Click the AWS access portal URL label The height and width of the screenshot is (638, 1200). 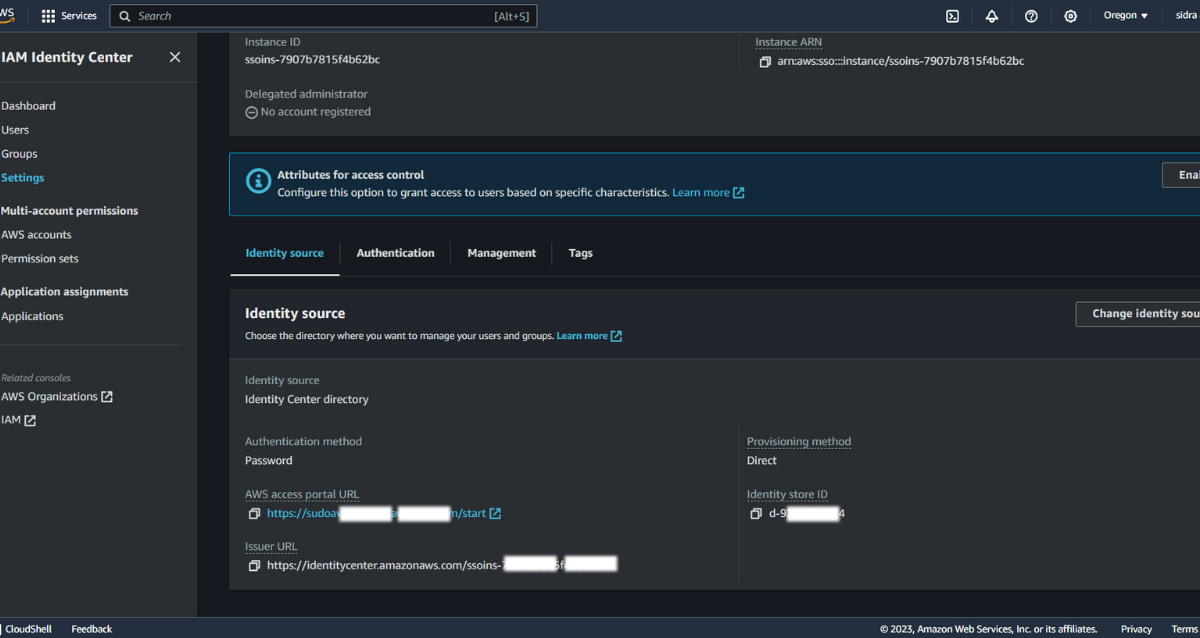tap(302, 495)
